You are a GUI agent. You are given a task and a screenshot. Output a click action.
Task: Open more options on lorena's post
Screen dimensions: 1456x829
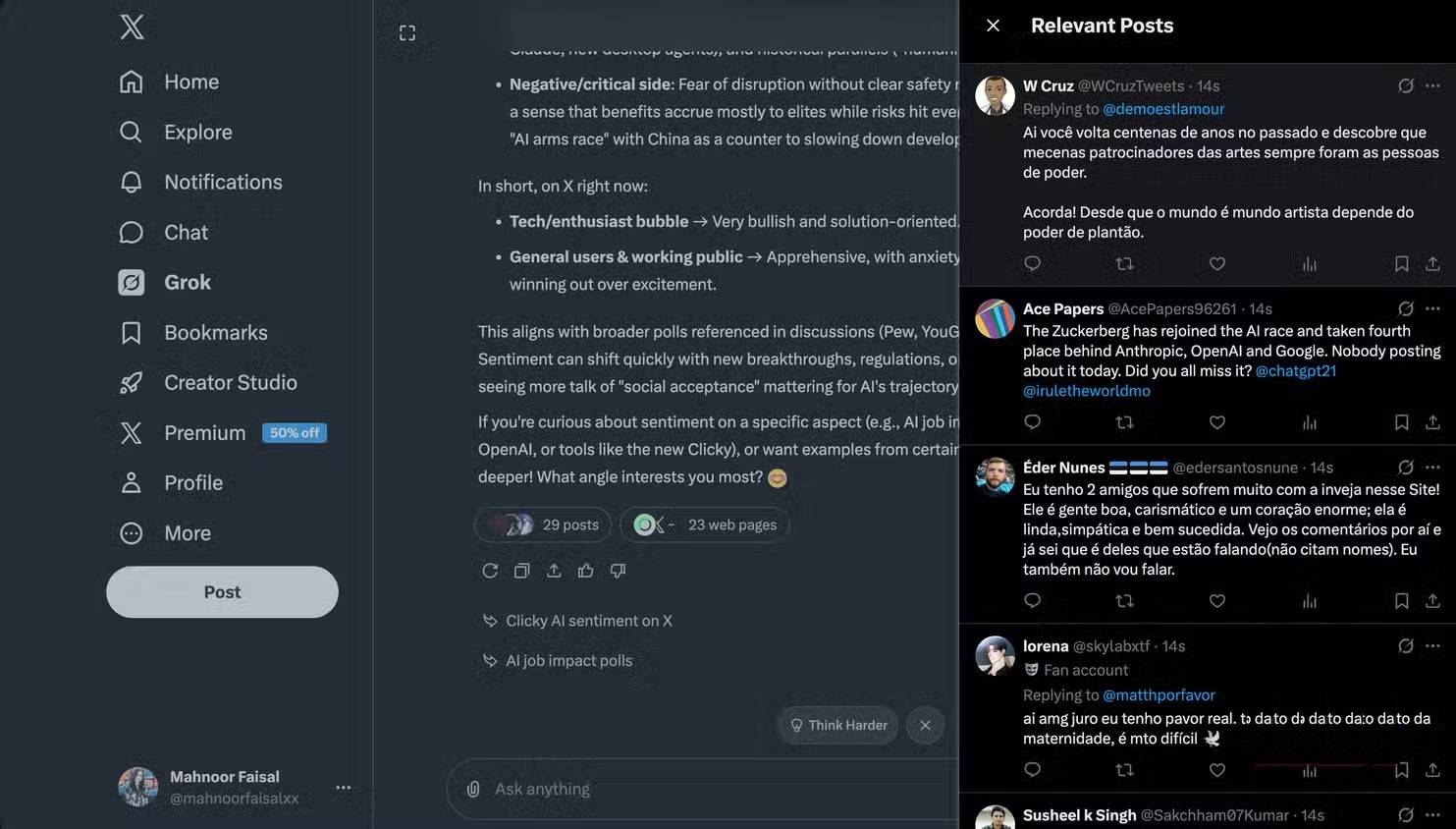coord(1433,645)
